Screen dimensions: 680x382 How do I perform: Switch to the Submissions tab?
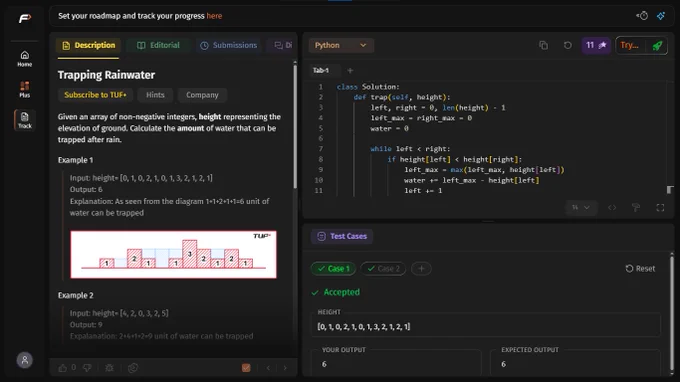pos(229,45)
